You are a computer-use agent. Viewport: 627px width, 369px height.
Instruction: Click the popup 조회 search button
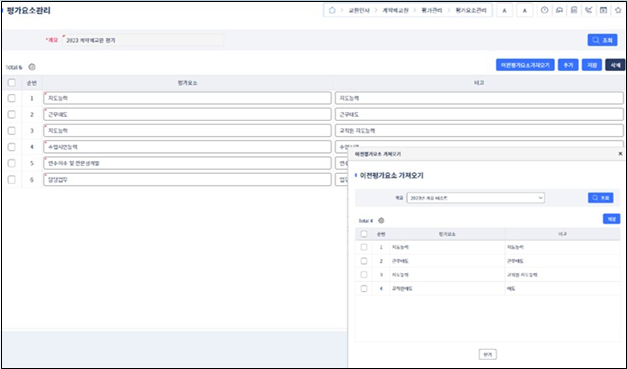tap(601, 198)
